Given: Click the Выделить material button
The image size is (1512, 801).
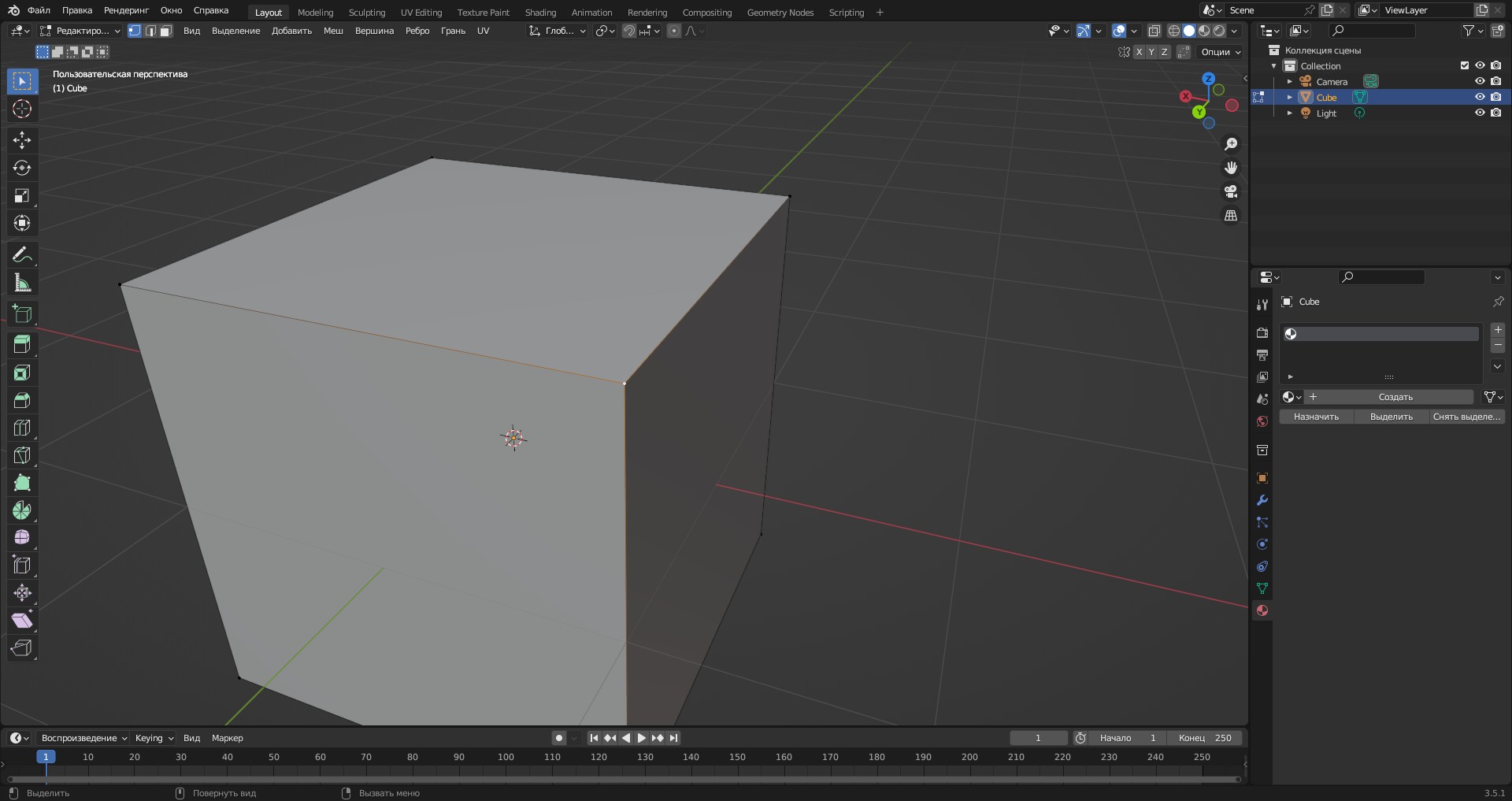Looking at the screenshot, I should (1392, 417).
